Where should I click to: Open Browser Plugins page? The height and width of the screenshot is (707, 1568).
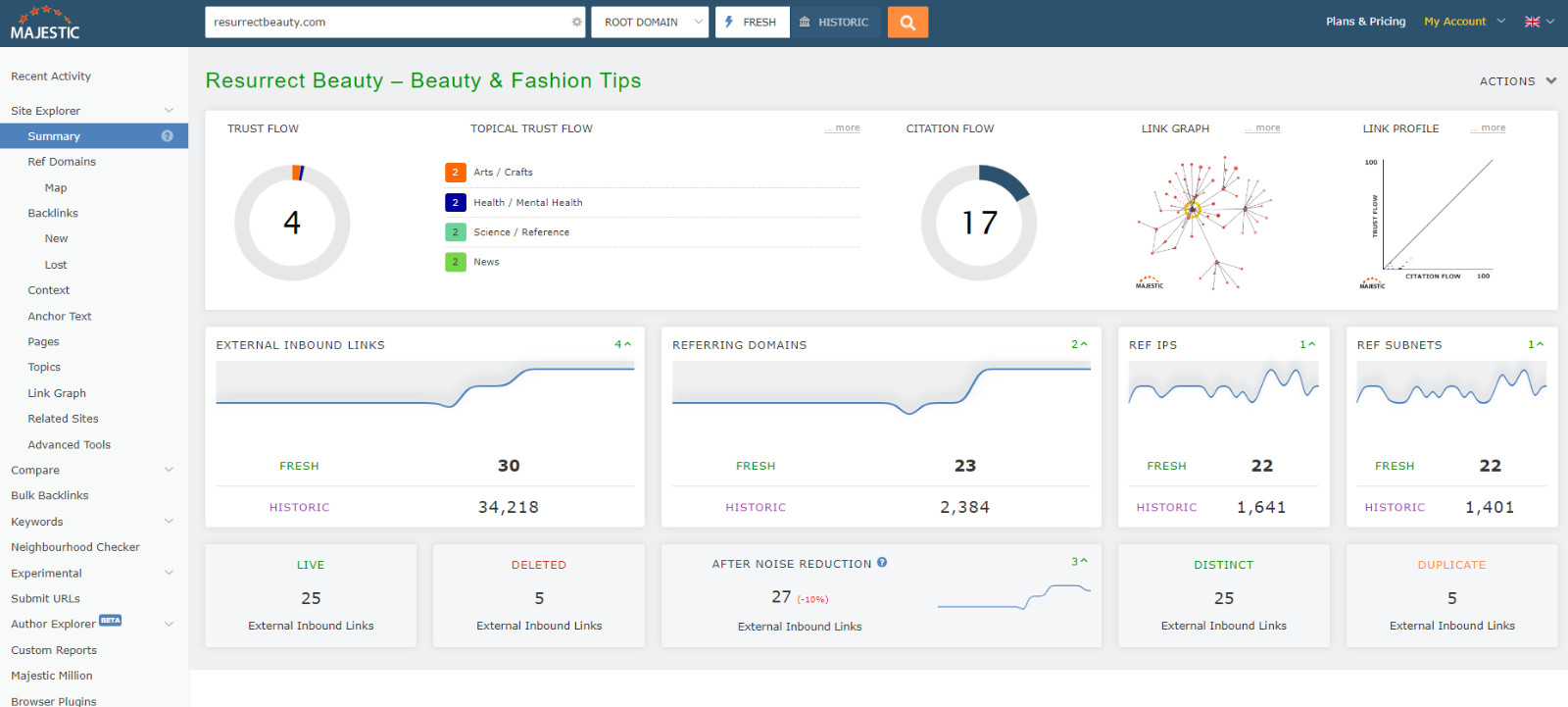tap(54, 701)
